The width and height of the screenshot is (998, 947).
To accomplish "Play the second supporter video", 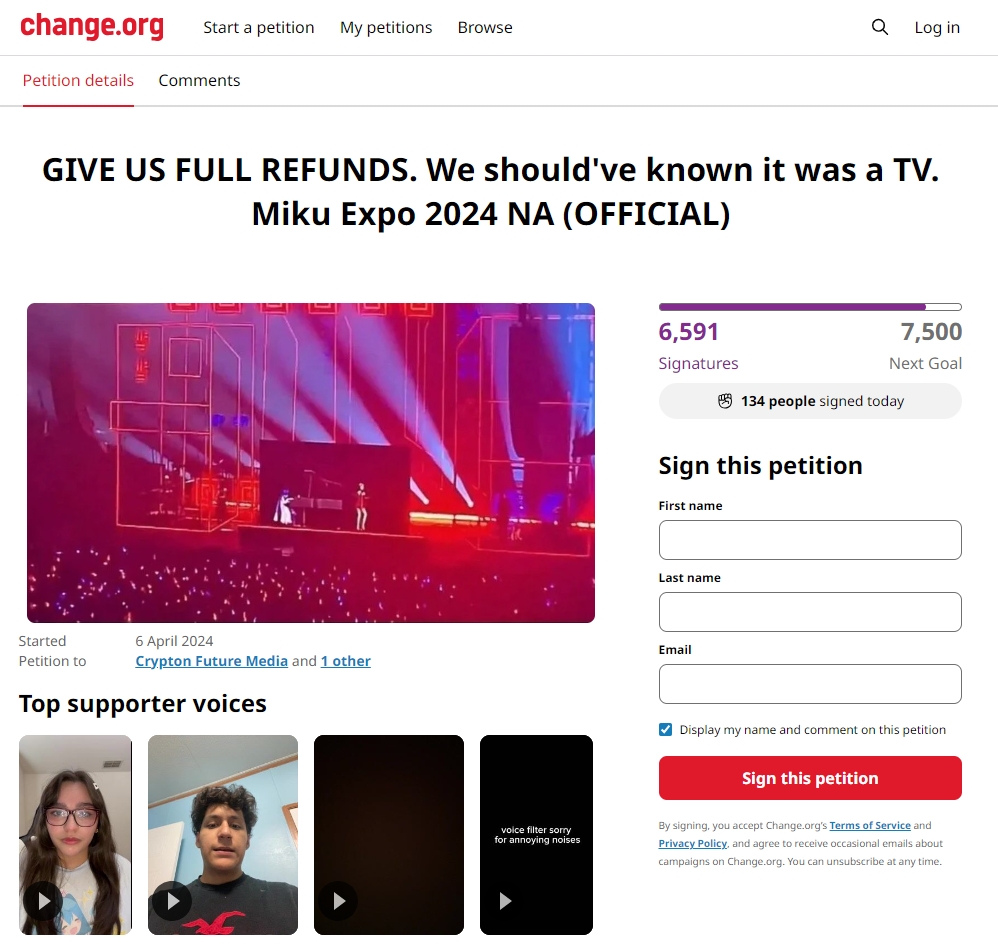I will pyautogui.click(x=172, y=901).
